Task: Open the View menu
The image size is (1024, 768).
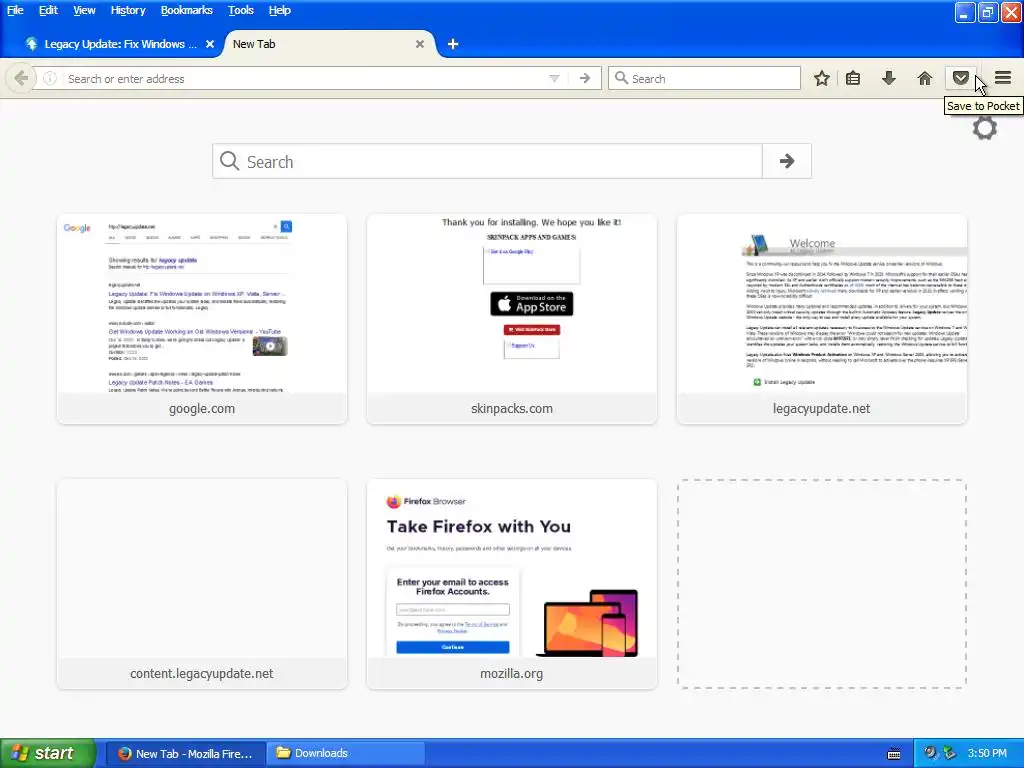Action: 84,10
